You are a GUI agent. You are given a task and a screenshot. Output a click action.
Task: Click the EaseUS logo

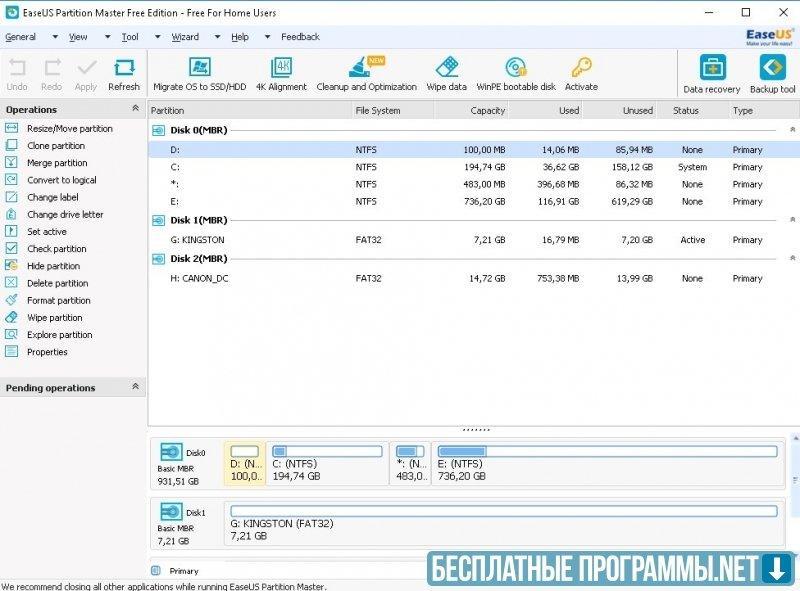769,37
